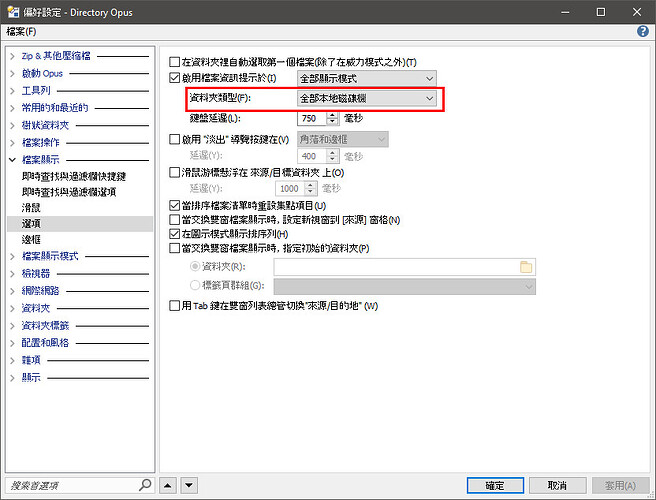Screen dimensions: 656x500
Task: Click the up arrow button beside search
Action: [168, 485]
